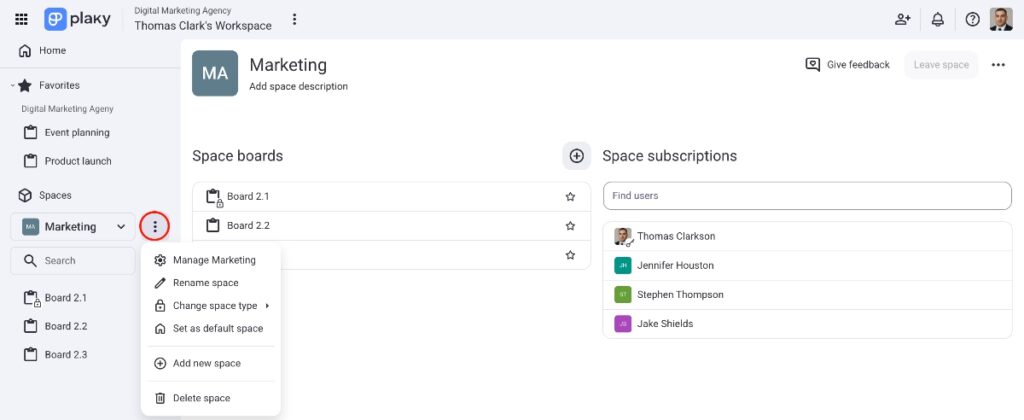Open the Marketing space three-dot menu
Screen dimensions: 1024x420
tap(154, 227)
